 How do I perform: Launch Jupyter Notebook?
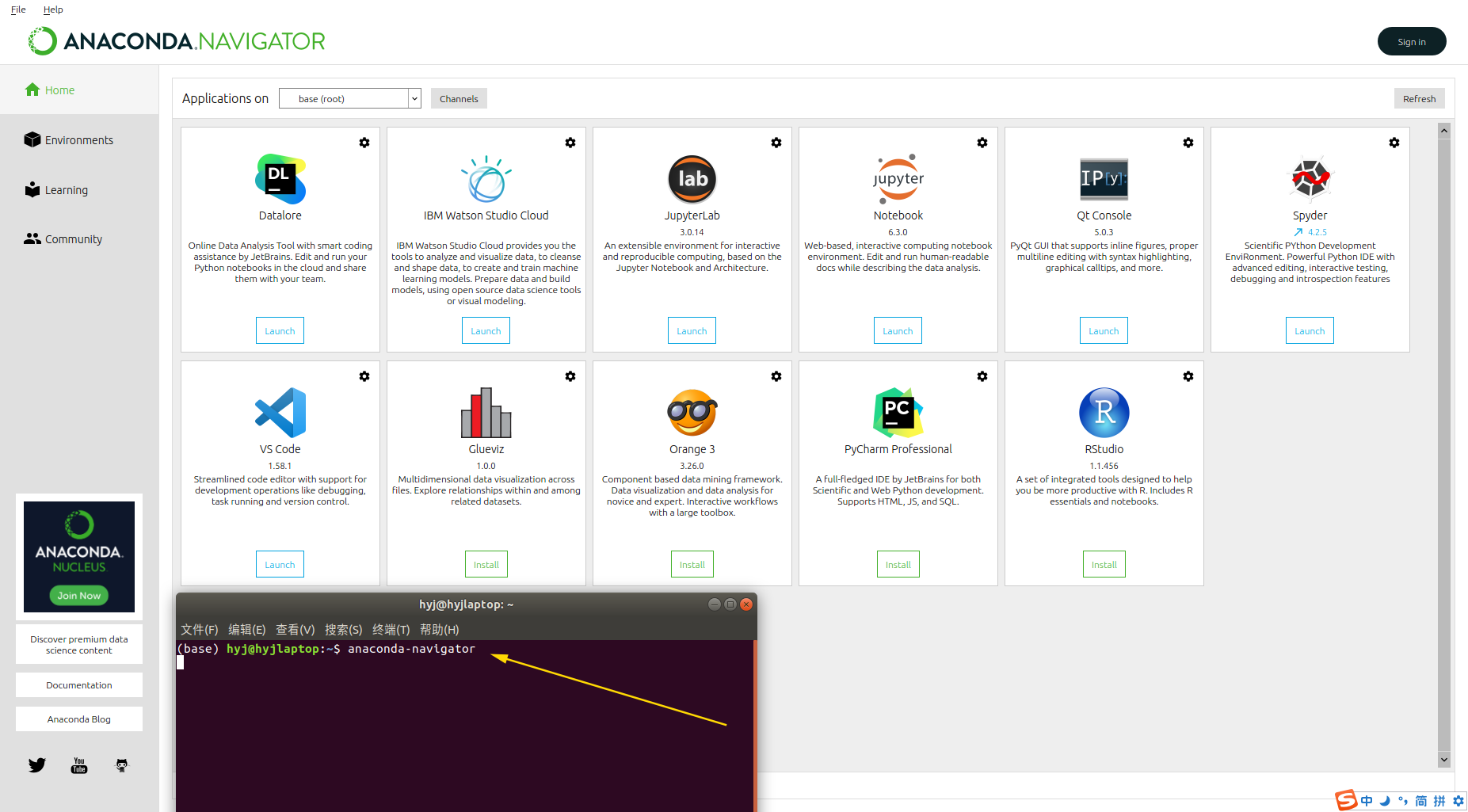pyautogui.click(x=898, y=330)
